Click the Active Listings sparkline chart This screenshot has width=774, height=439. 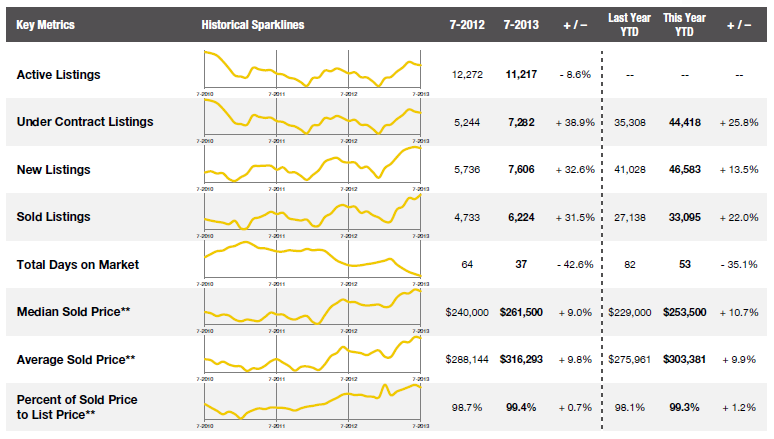pyautogui.click(x=313, y=72)
